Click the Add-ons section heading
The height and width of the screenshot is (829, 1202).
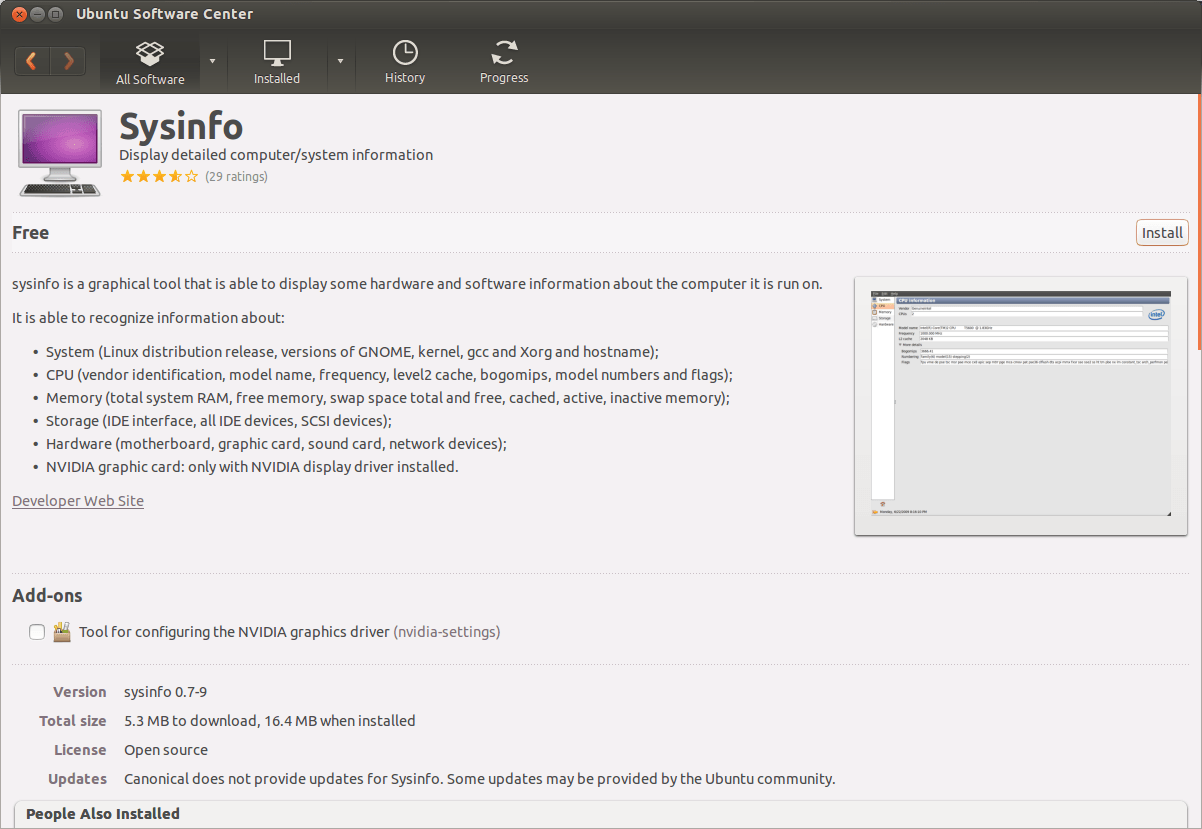pos(47,596)
